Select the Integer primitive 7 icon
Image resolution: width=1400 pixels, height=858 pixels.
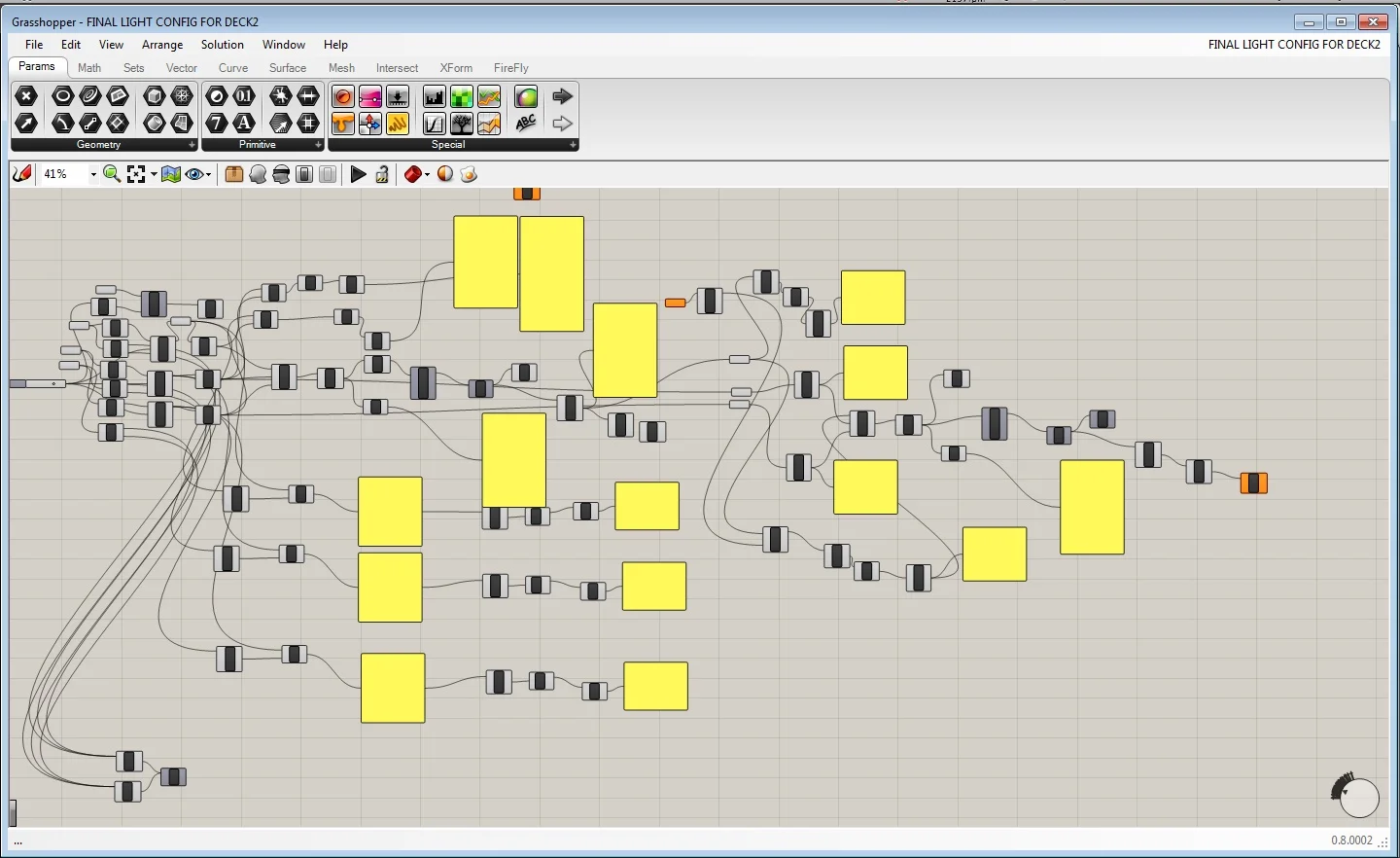click(x=217, y=124)
